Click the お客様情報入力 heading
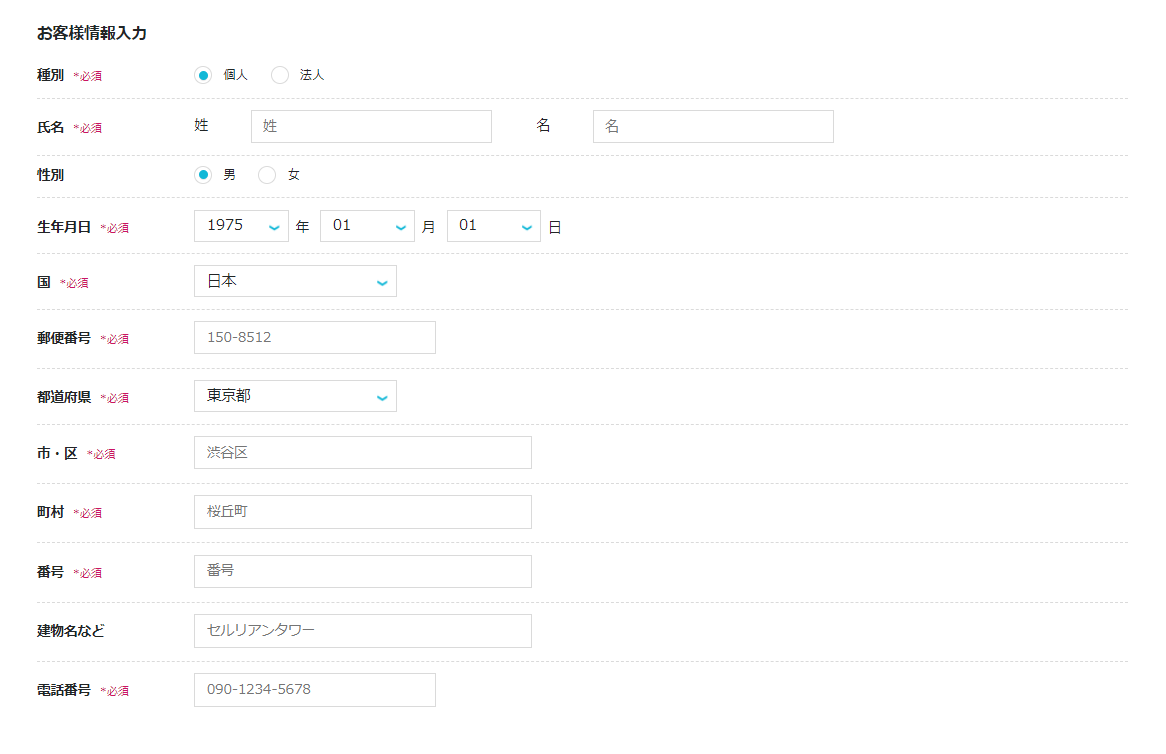Viewport: 1166px width, 754px height. point(91,33)
